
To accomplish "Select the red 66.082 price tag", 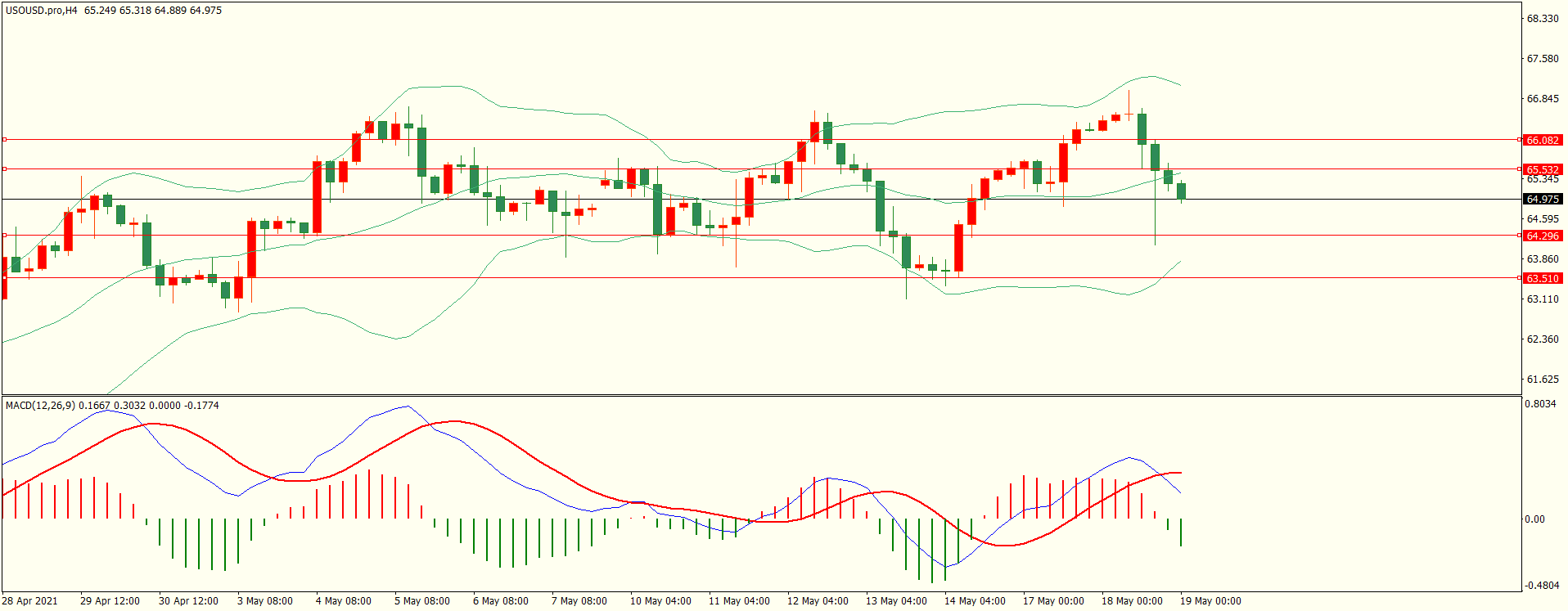I will 1543,140.
